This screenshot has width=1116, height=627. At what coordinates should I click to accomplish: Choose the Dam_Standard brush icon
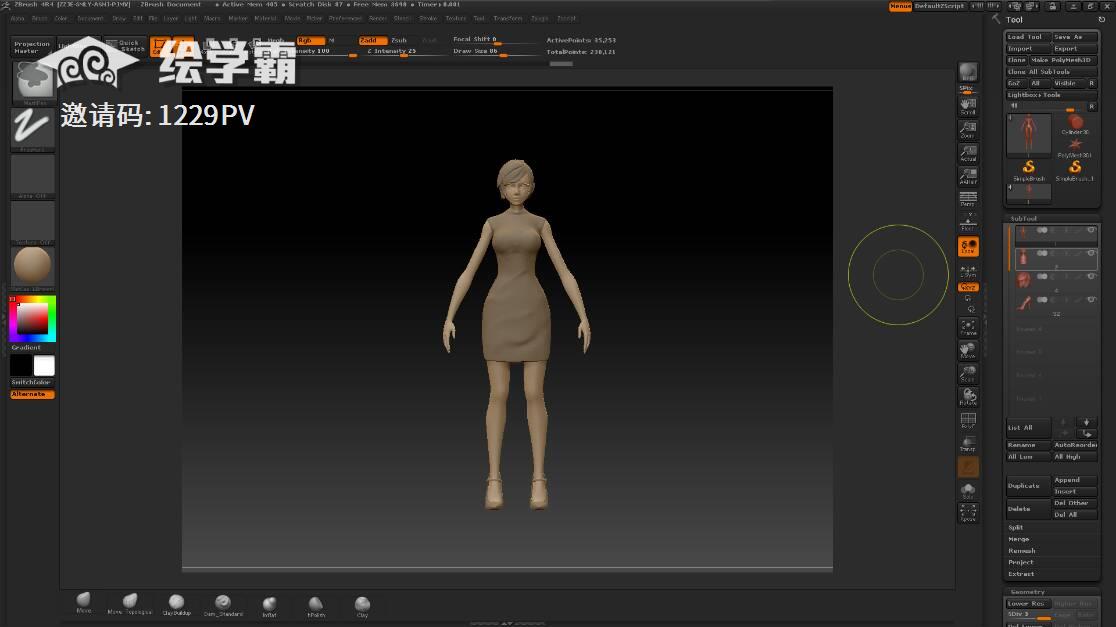click(x=223, y=604)
